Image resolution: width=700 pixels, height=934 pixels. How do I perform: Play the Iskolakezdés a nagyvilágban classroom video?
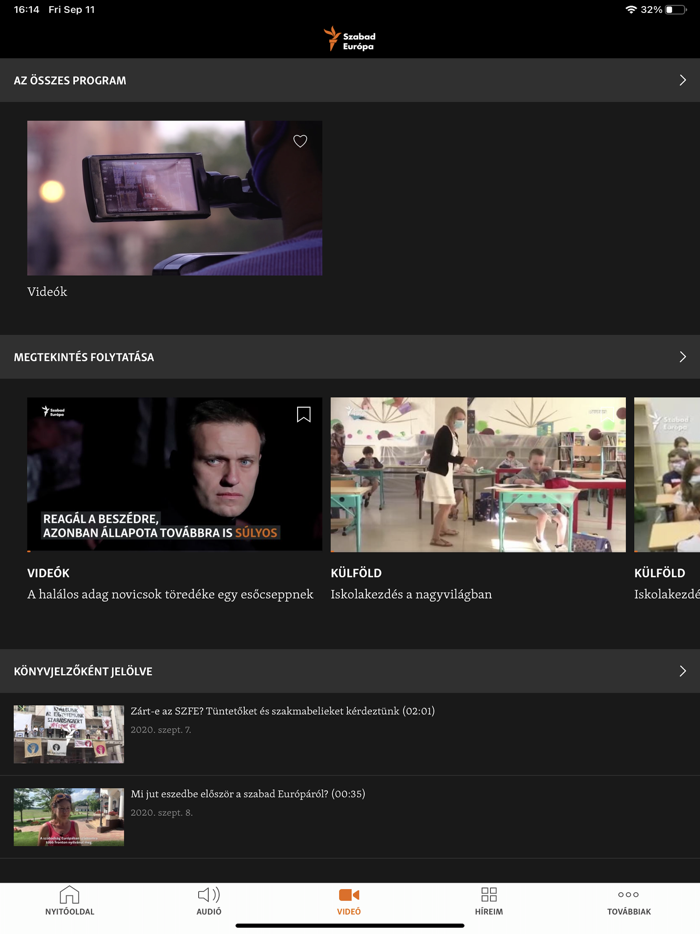pos(478,474)
